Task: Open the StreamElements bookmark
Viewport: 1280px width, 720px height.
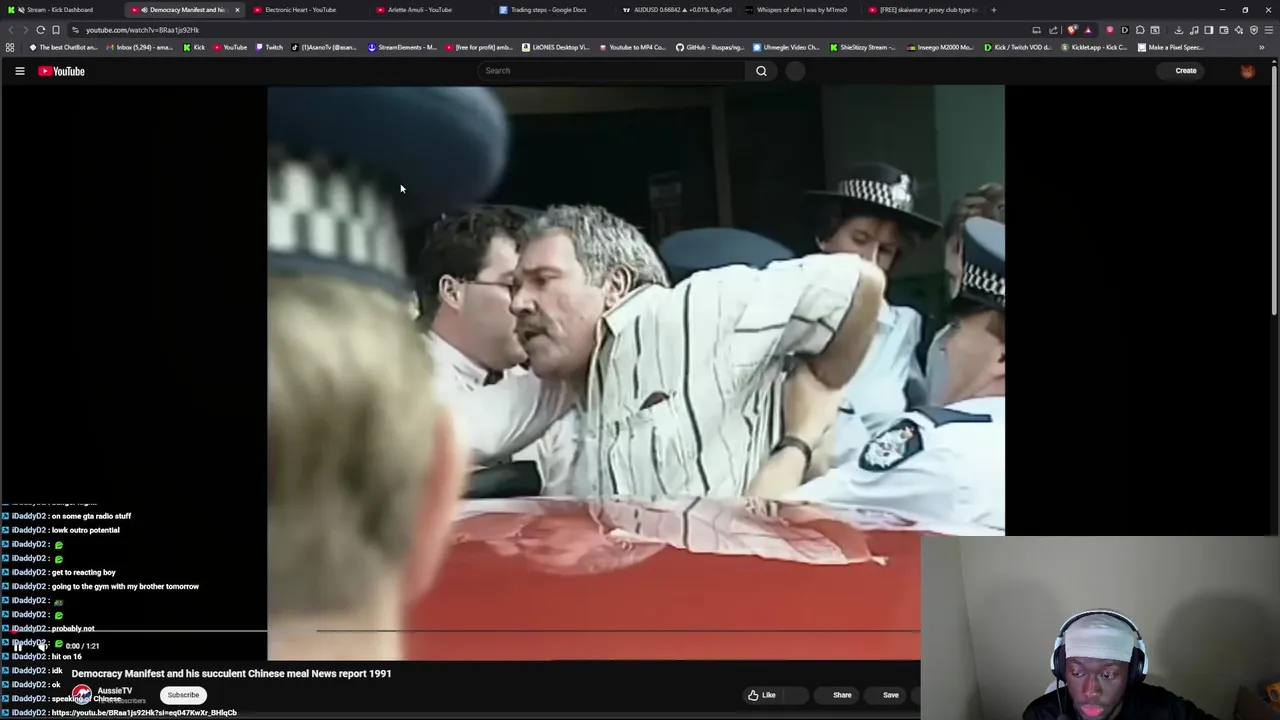Action: click(403, 47)
